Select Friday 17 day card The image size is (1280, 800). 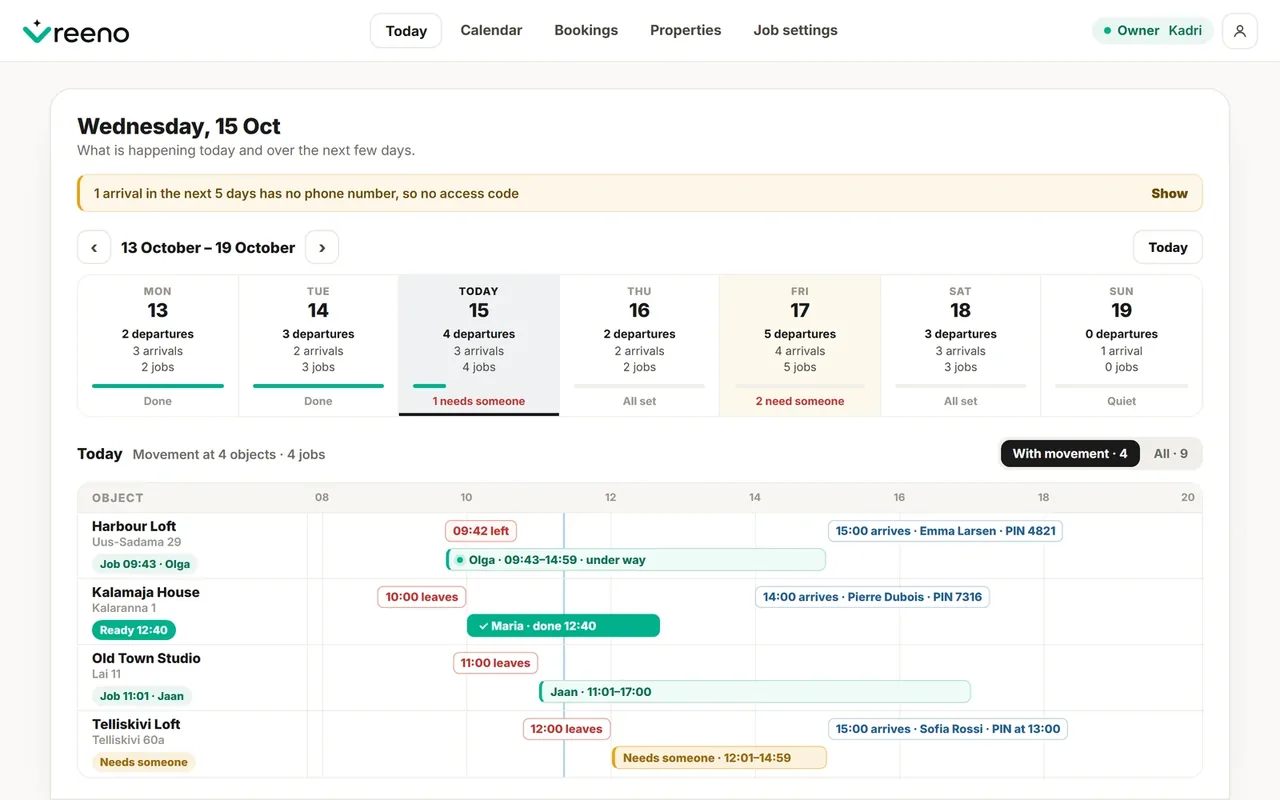[800, 346]
